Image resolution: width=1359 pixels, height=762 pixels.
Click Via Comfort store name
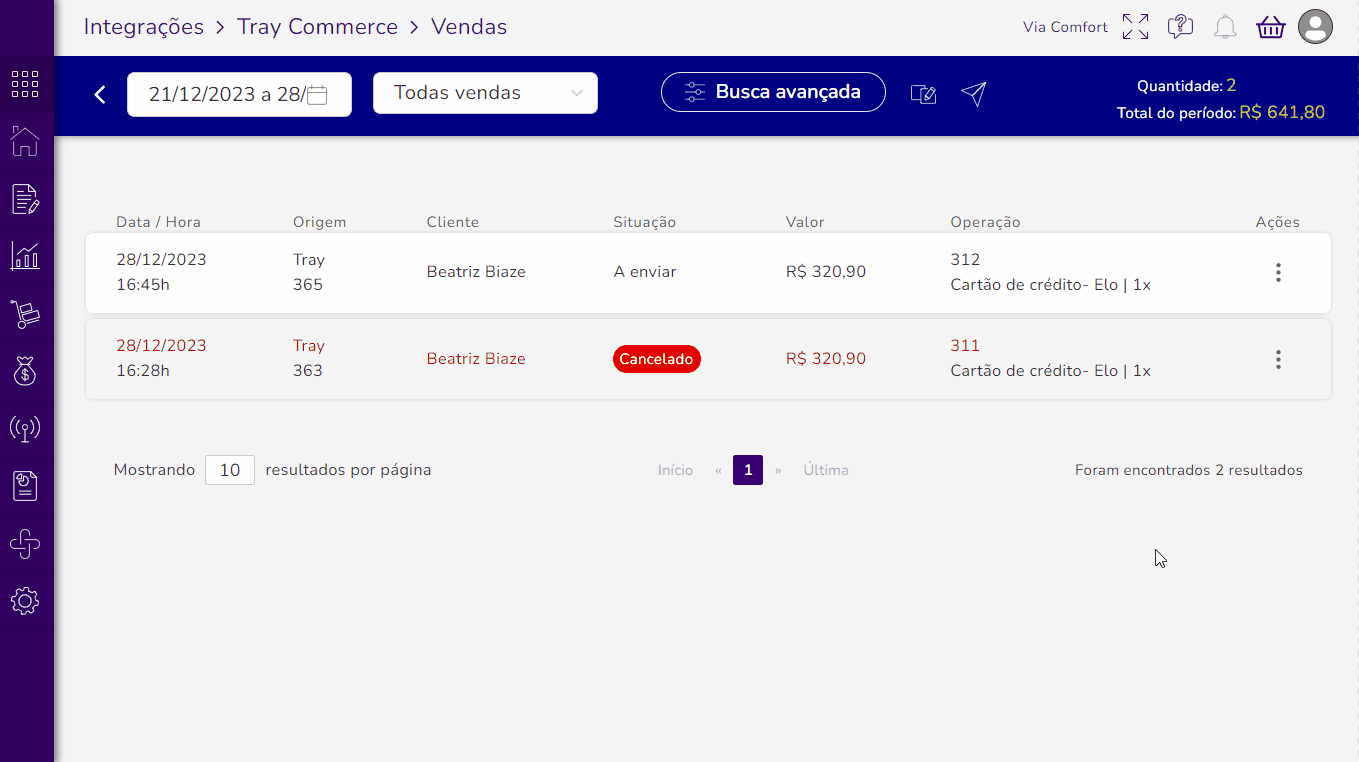tap(1065, 27)
